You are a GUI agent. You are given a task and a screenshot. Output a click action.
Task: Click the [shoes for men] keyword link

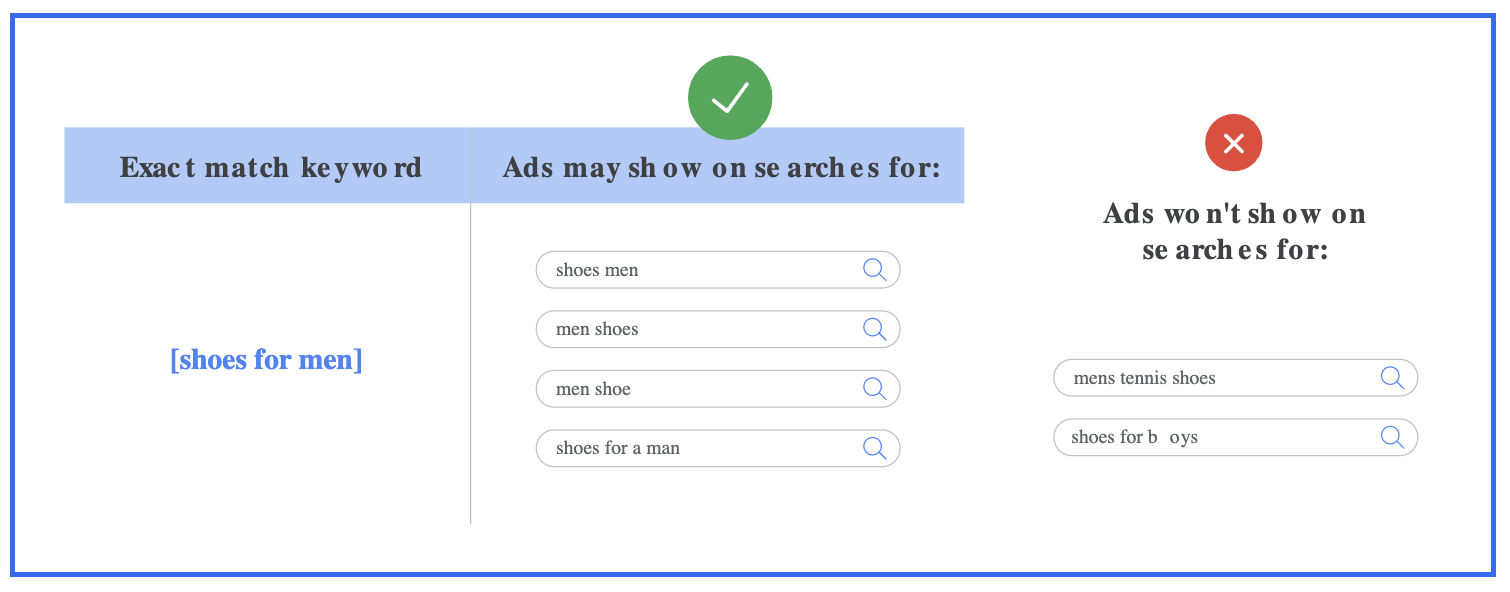pos(267,359)
